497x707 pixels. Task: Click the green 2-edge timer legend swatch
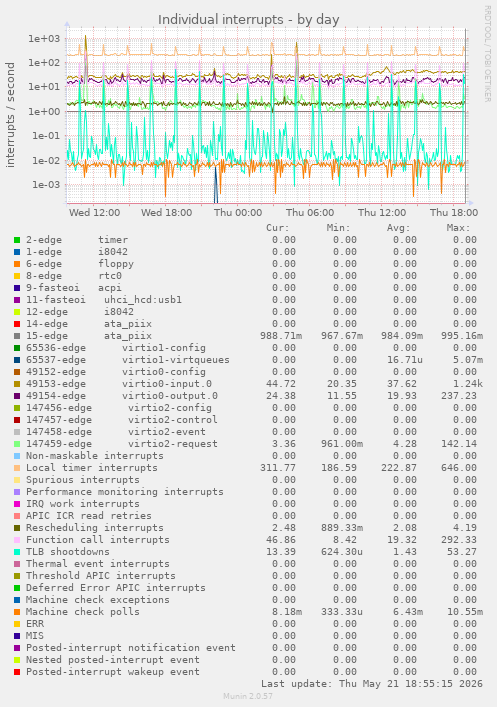(x=17, y=240)
